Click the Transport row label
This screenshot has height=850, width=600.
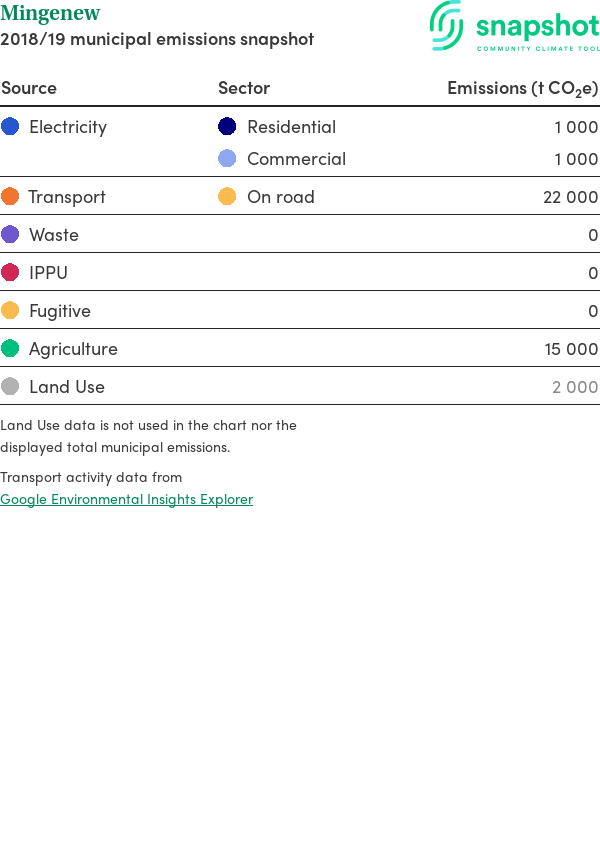click(67, 197)
